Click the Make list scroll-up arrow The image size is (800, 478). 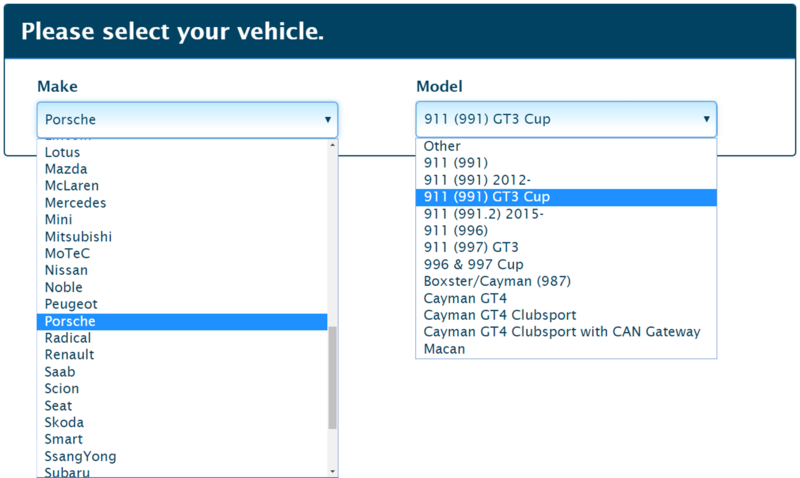pos(333,145)
